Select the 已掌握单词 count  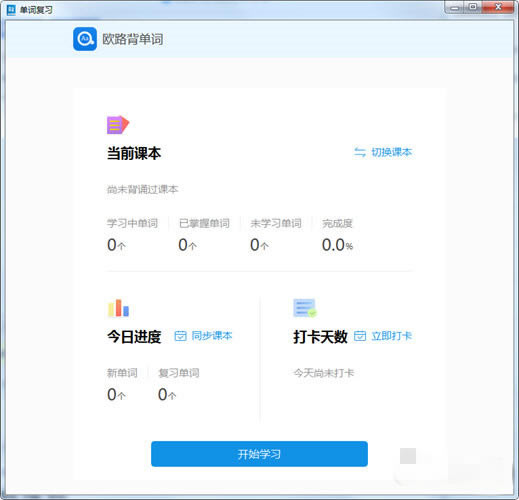[x=187, y=245]
